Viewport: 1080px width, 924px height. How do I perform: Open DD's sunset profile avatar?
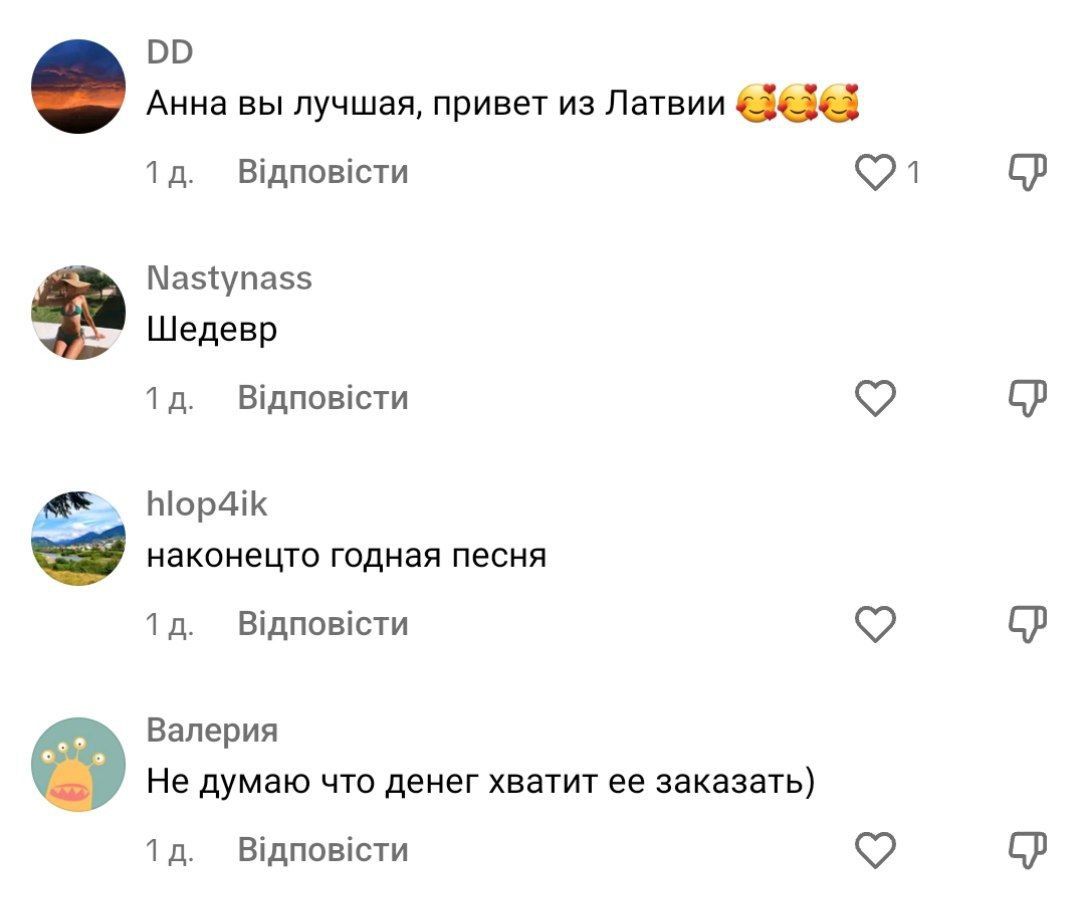coord(79,86)
